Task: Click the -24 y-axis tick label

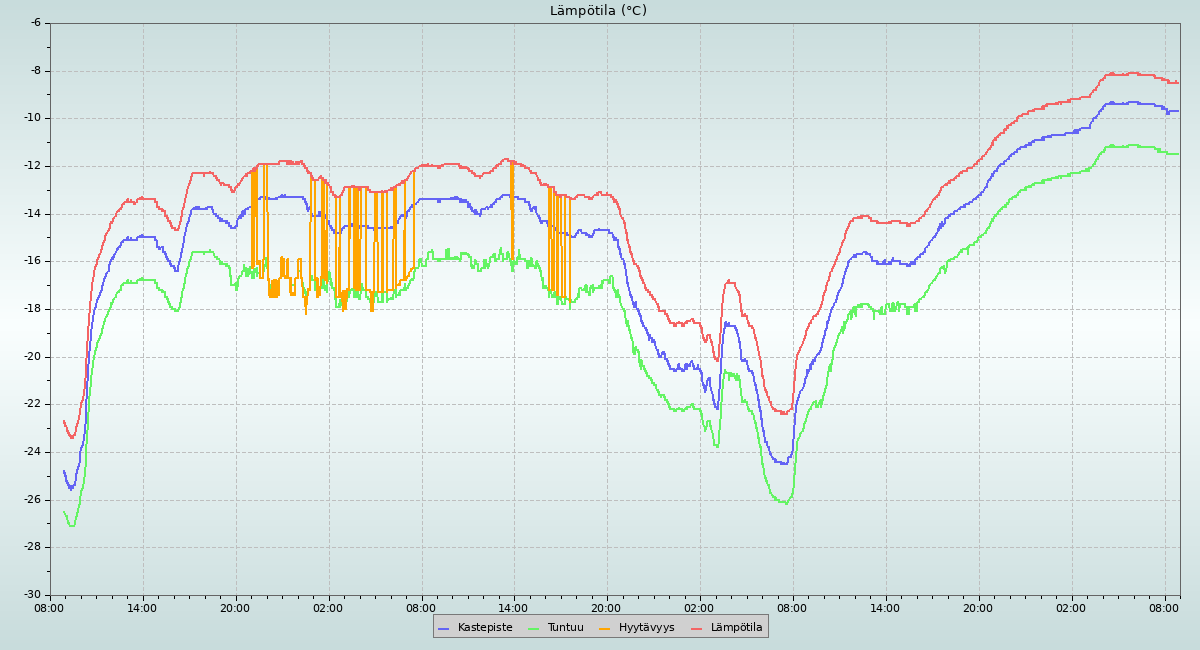Action: [x=32, y=451]
